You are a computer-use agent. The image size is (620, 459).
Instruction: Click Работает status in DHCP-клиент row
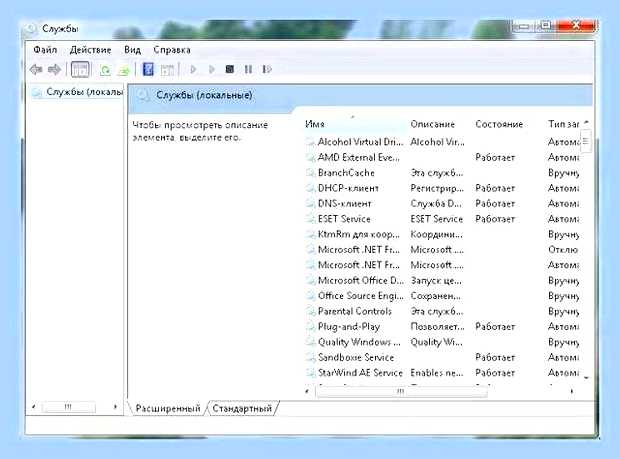click(x=495, y=189)
